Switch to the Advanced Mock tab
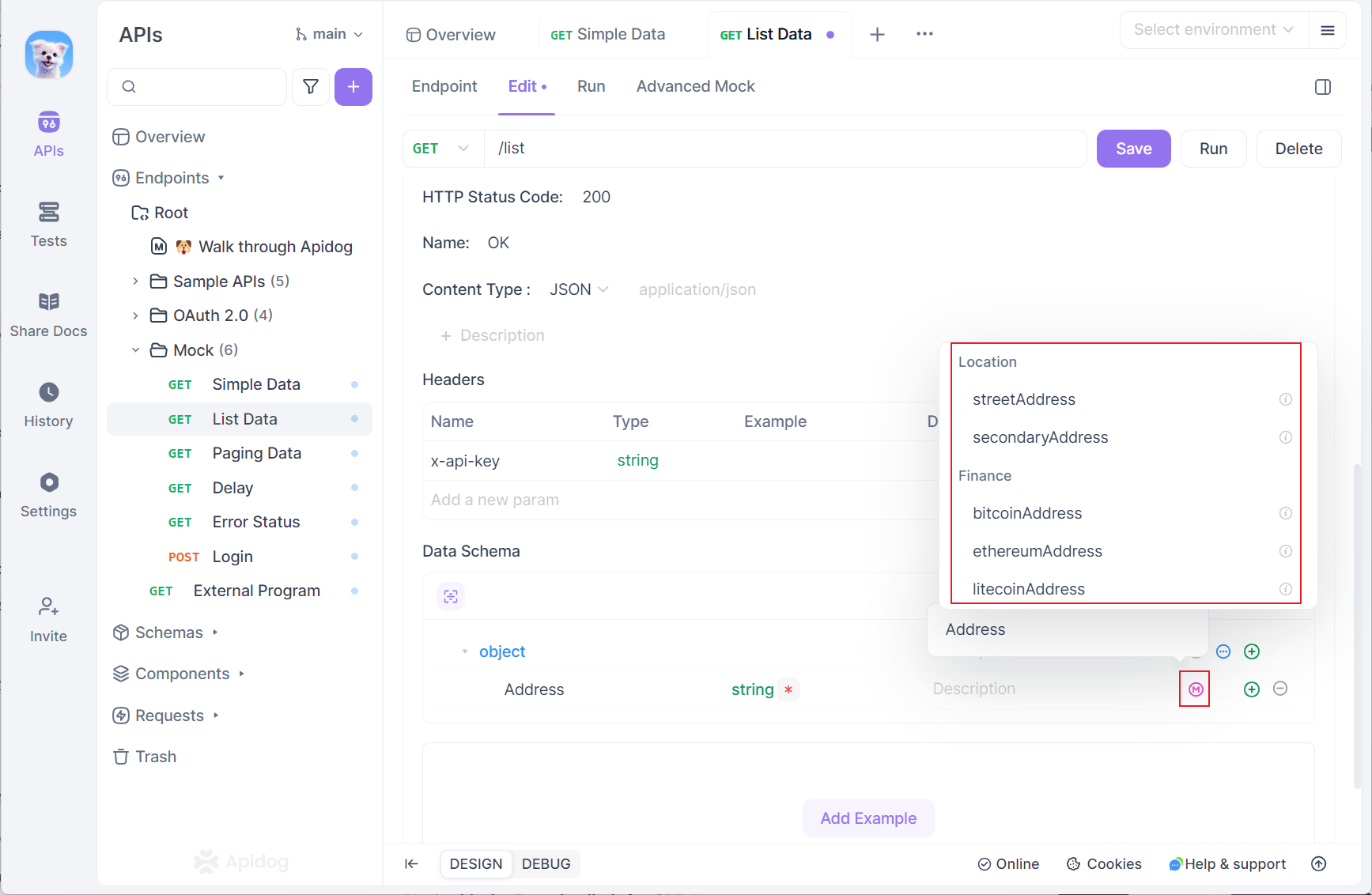The width and height of the screenshot is (1372, 895). pyautogui.click(x=695, y=86)
